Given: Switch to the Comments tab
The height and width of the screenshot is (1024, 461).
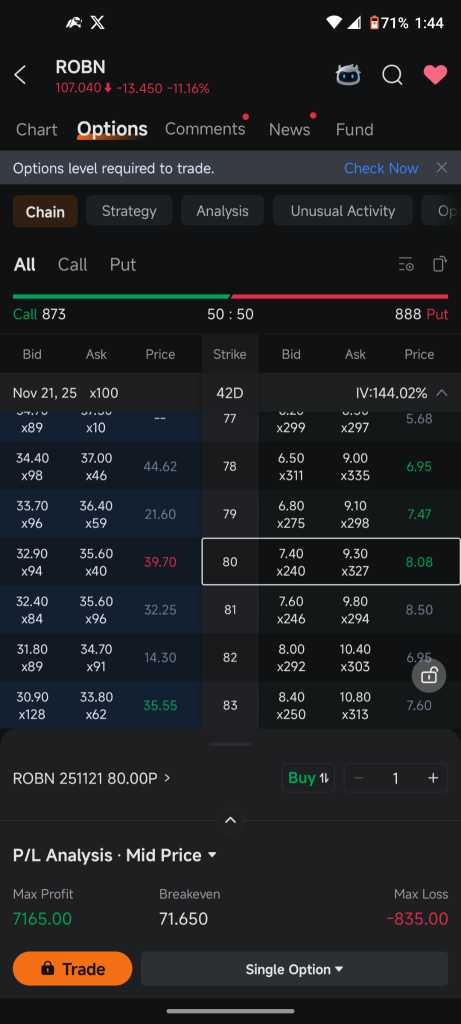Looking at the screenshot, I should pyautogui.click(x=205, y=129).
